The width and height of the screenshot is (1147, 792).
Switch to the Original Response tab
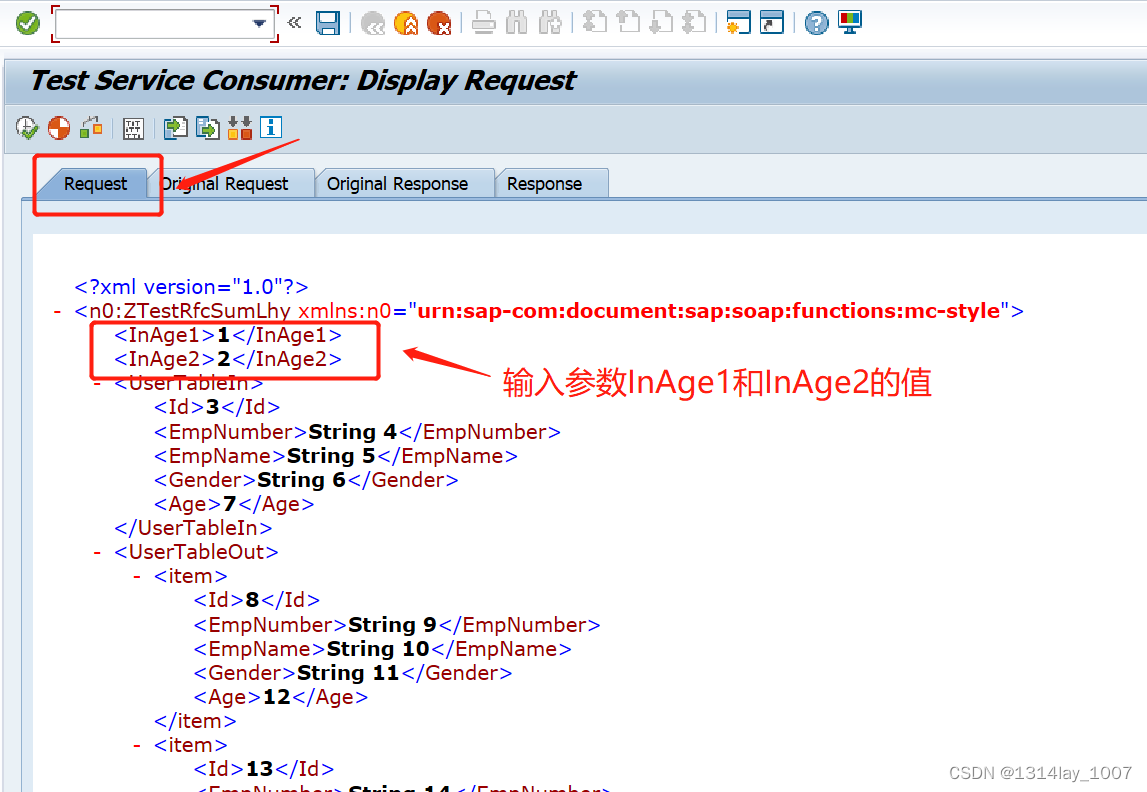tap(397, 184)
